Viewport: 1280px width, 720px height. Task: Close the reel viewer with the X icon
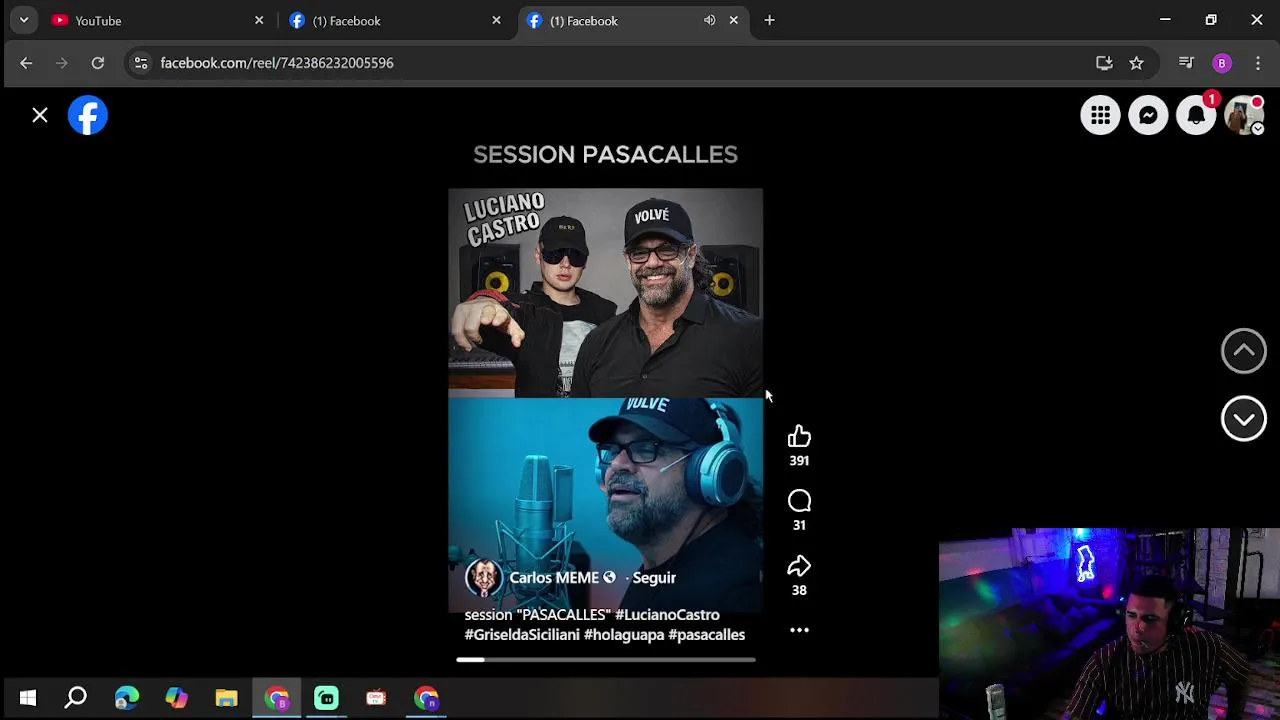pos(40,116)
